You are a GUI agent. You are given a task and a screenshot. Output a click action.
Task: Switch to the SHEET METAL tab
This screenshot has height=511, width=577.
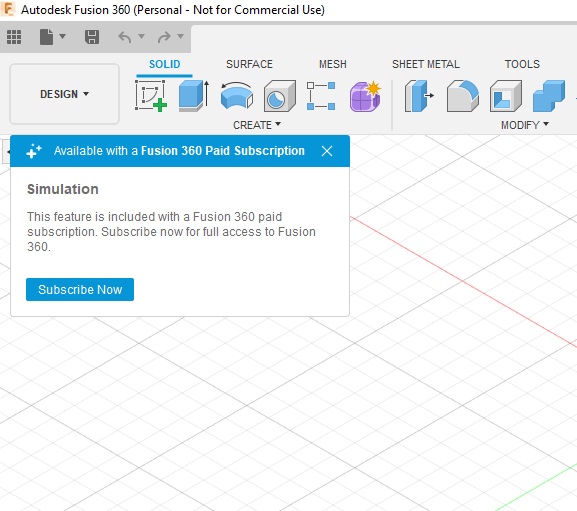pos(426,64)
